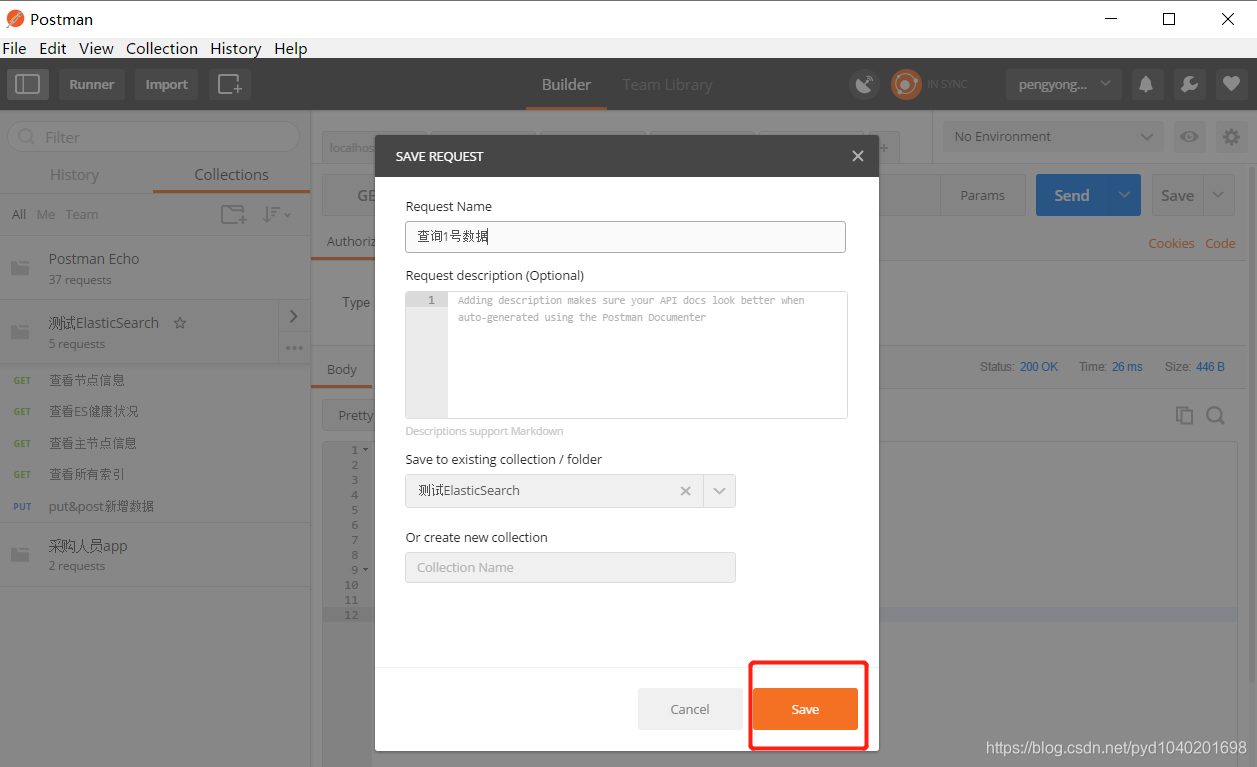
Task: Click the 200 OK status text
Action: (1039, 367)
